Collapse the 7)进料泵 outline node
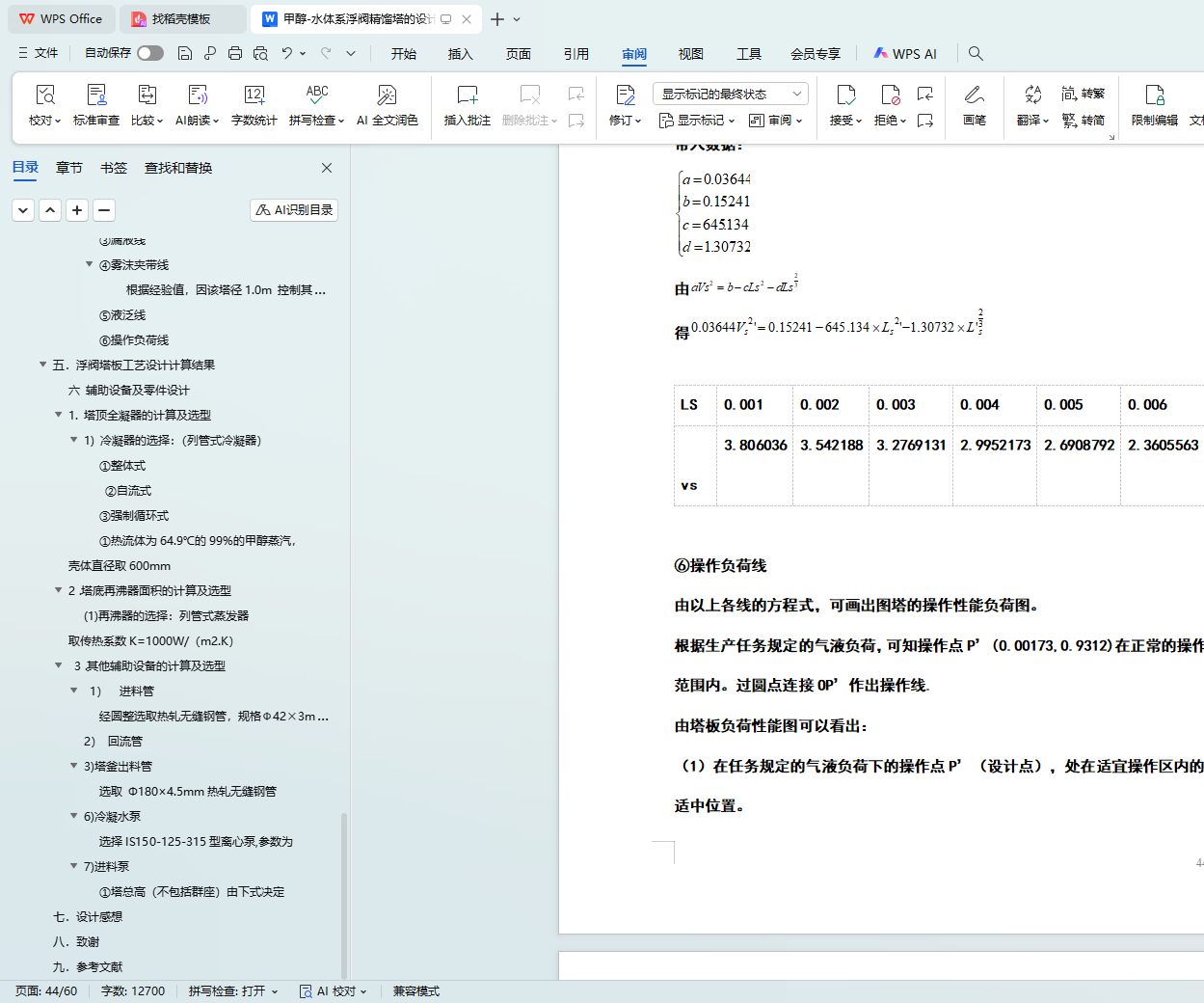 coord(74,866)
